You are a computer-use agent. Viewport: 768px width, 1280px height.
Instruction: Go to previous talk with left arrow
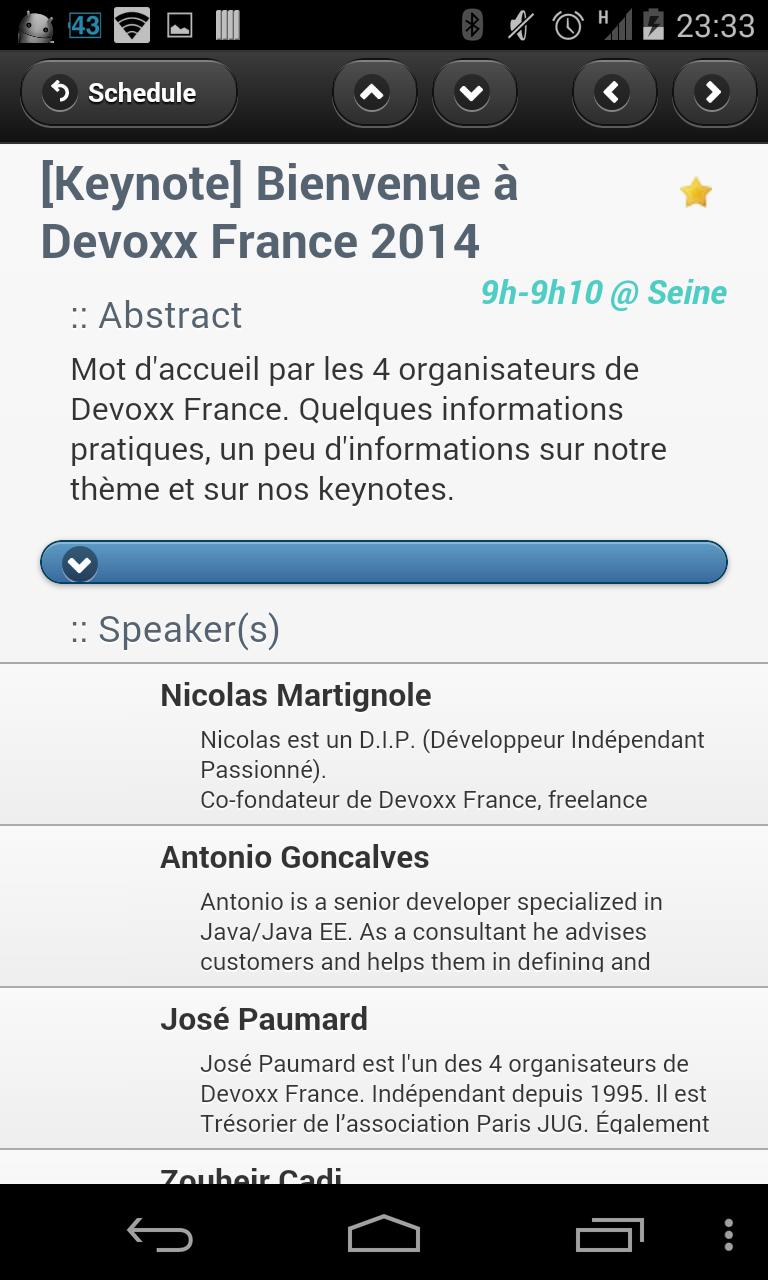(x=613, y=93)
